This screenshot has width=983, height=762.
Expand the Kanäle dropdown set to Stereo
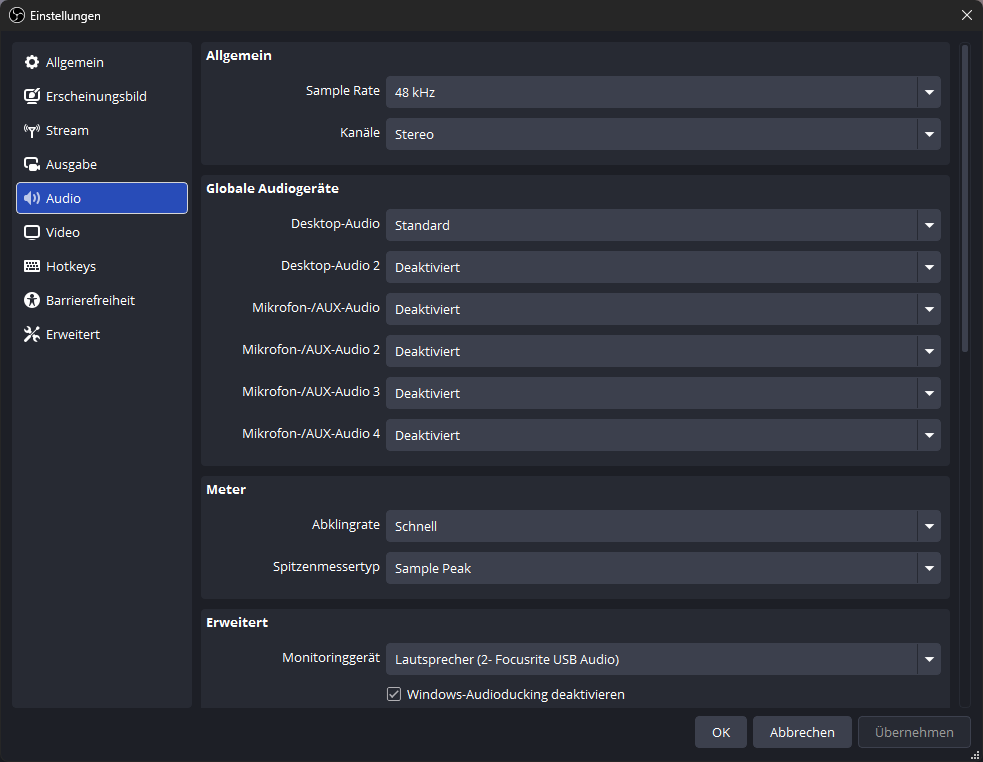coord(663,134)
